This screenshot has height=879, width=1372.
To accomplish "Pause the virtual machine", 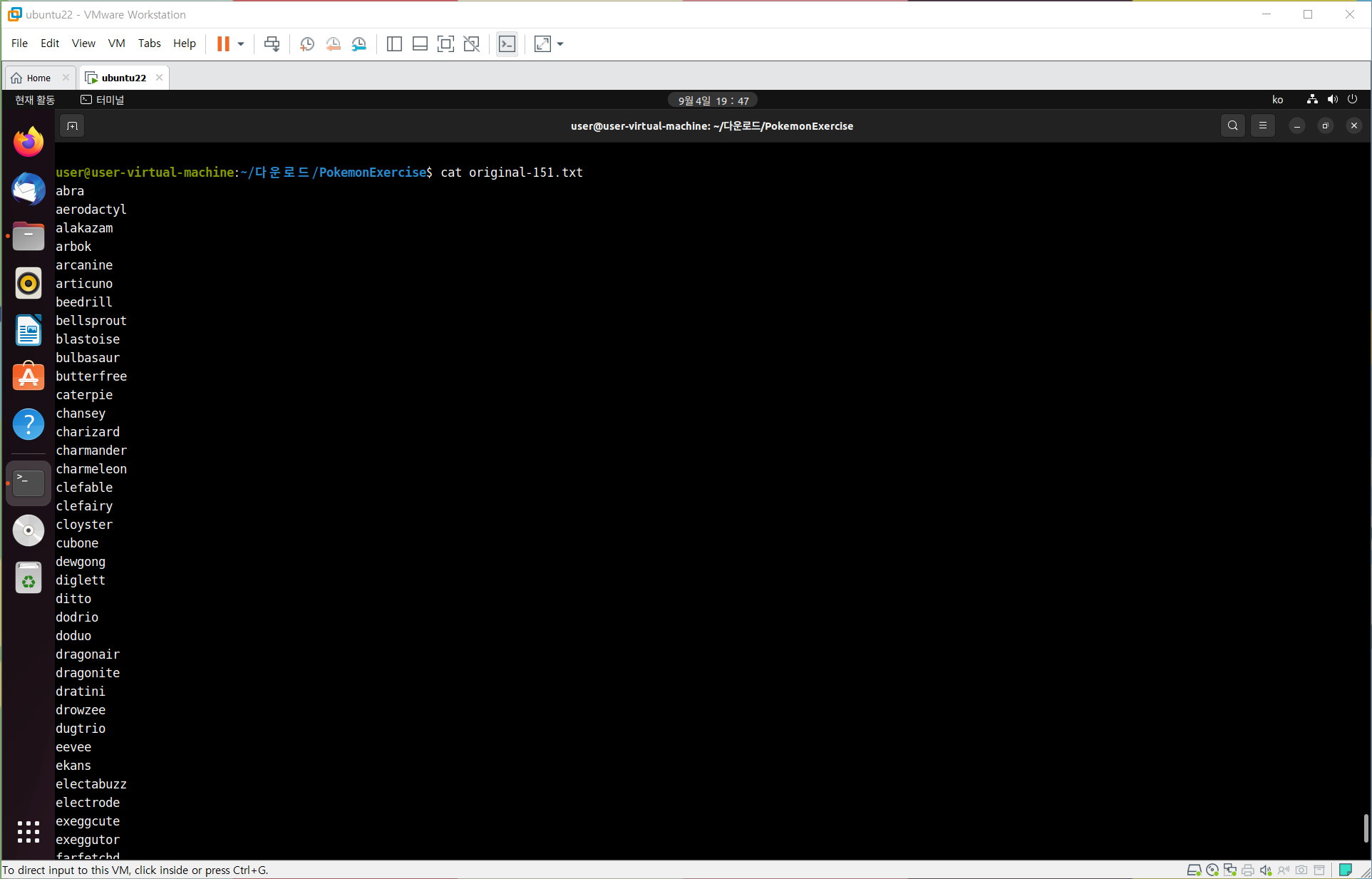I will click(x=223, y=44).
